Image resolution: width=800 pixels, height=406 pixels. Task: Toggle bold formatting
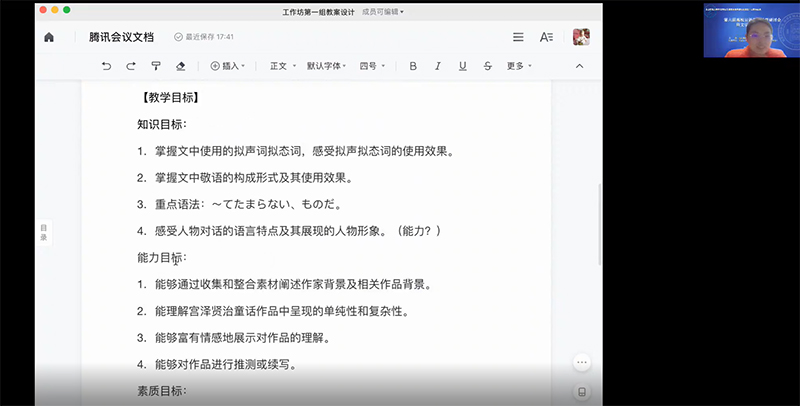[x=413, y=66]
